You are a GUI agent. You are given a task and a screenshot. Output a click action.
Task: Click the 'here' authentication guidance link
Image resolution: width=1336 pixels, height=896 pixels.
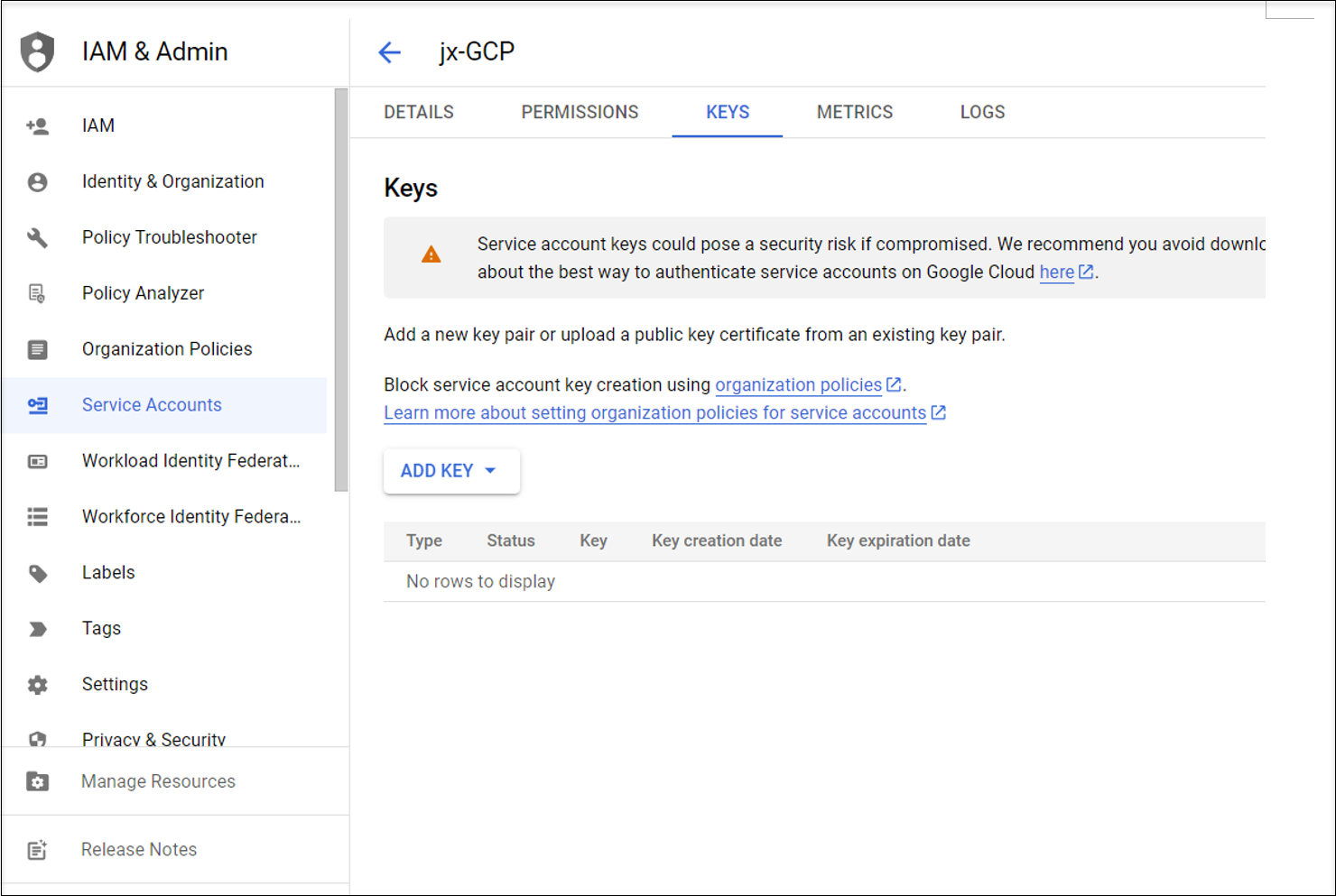pos(1056,272)
